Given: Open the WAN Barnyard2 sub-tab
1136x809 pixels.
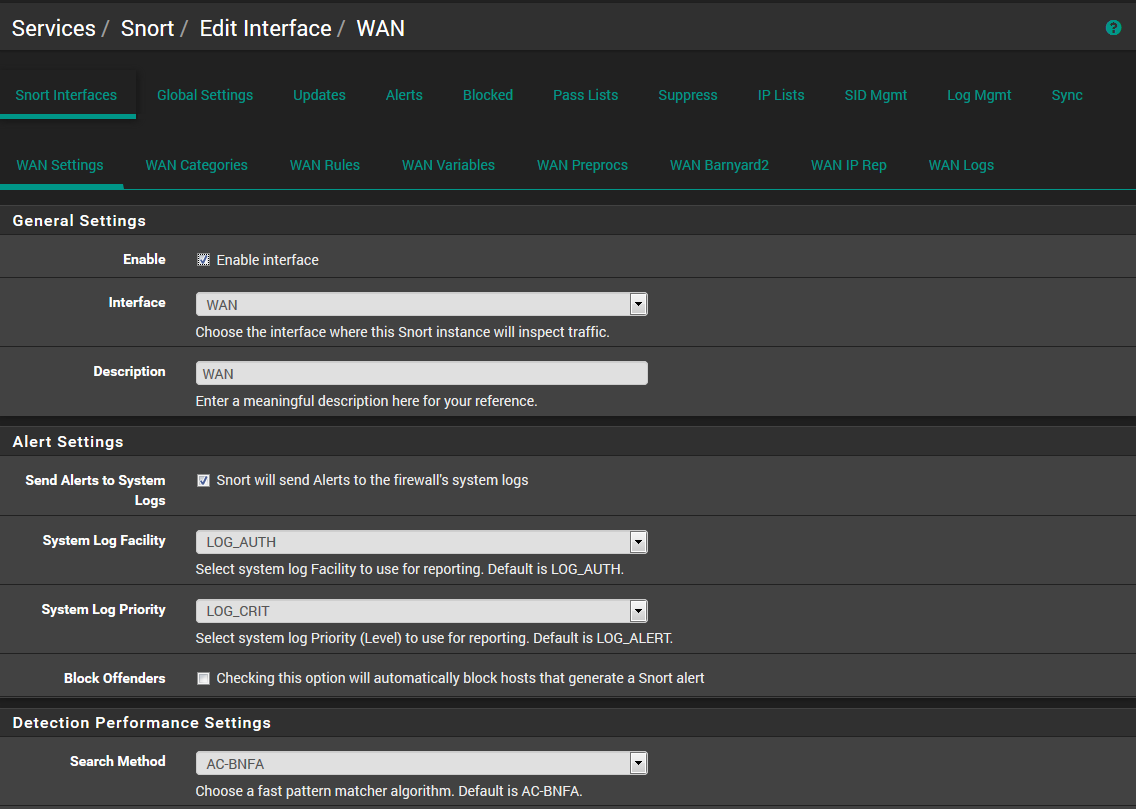Looking at the screenshot, I should (x=719, y=165).
